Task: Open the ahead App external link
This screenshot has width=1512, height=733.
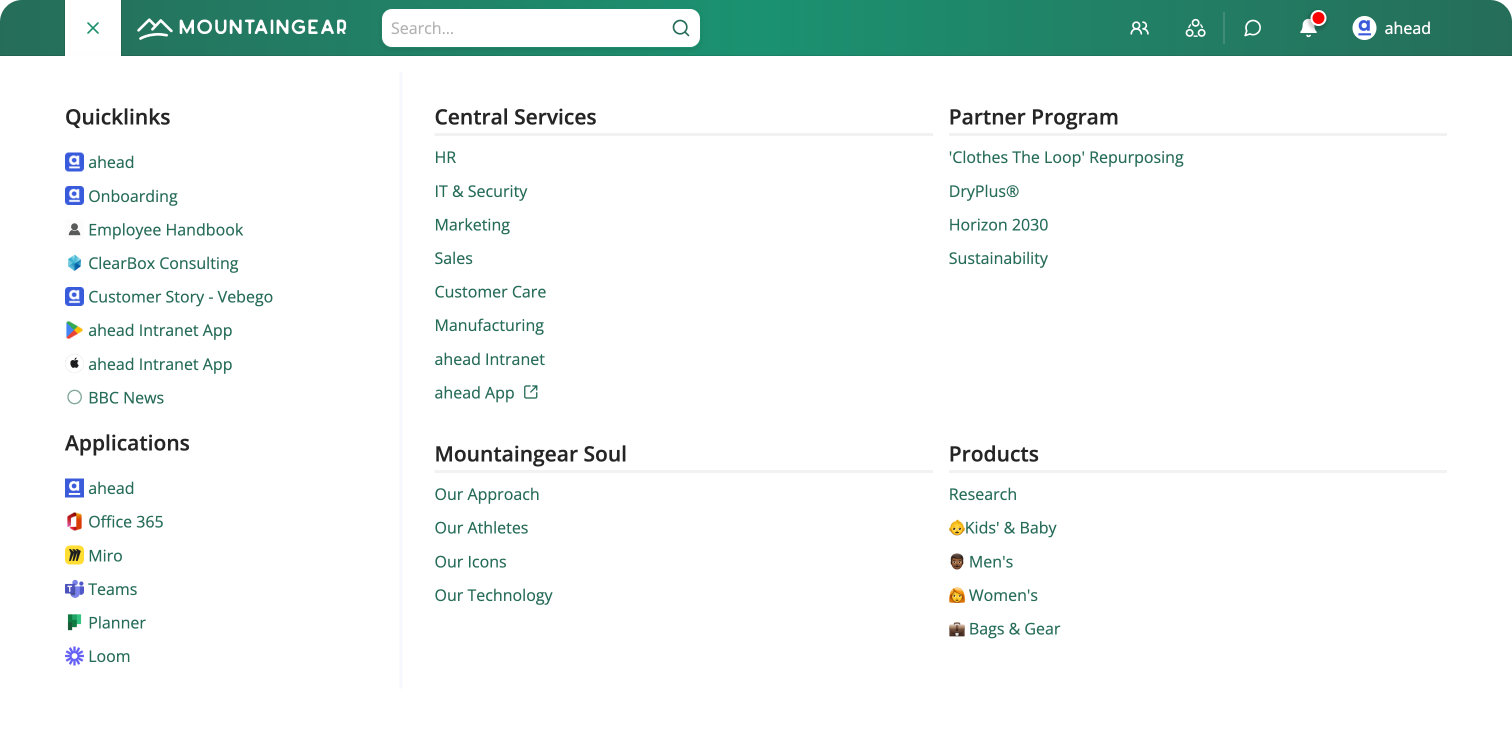Action: 474,393
